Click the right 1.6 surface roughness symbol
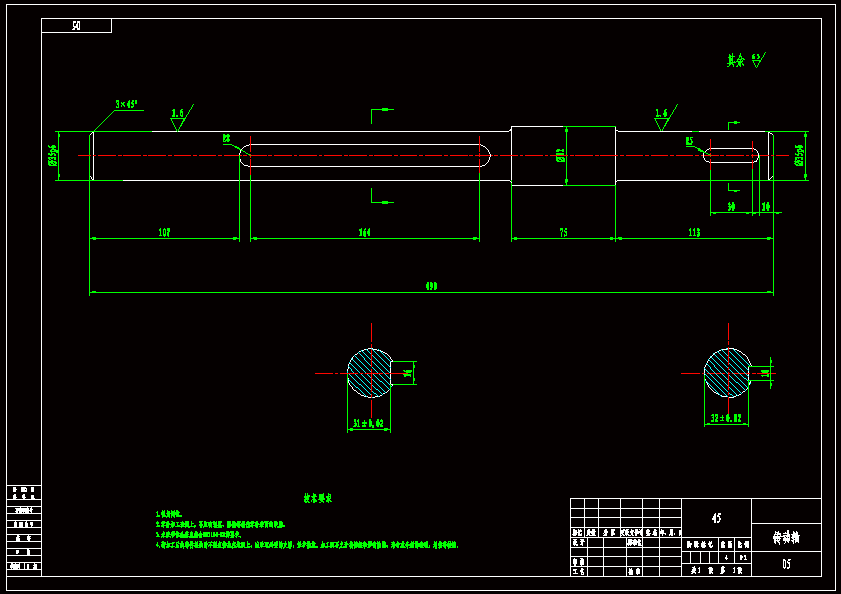 click(661, 116)
